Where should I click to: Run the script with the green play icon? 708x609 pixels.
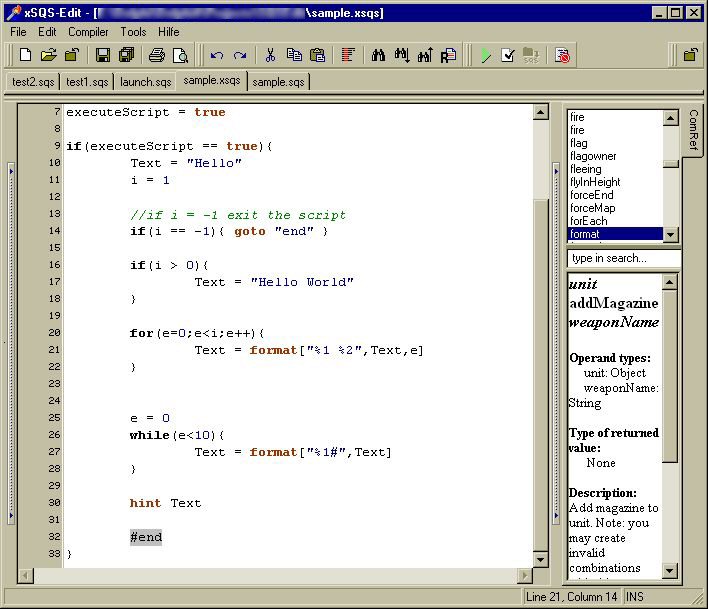[x=486, y=56]
